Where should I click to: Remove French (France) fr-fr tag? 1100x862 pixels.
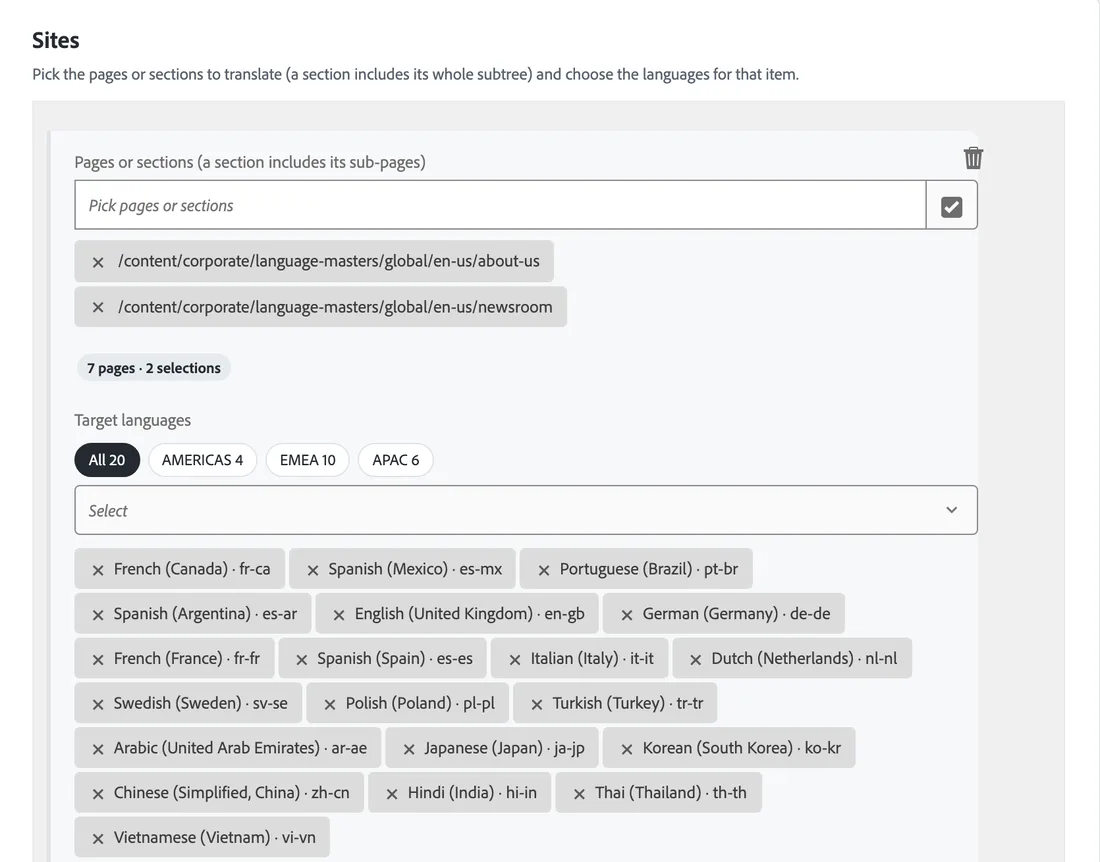(x=98, y=660)
